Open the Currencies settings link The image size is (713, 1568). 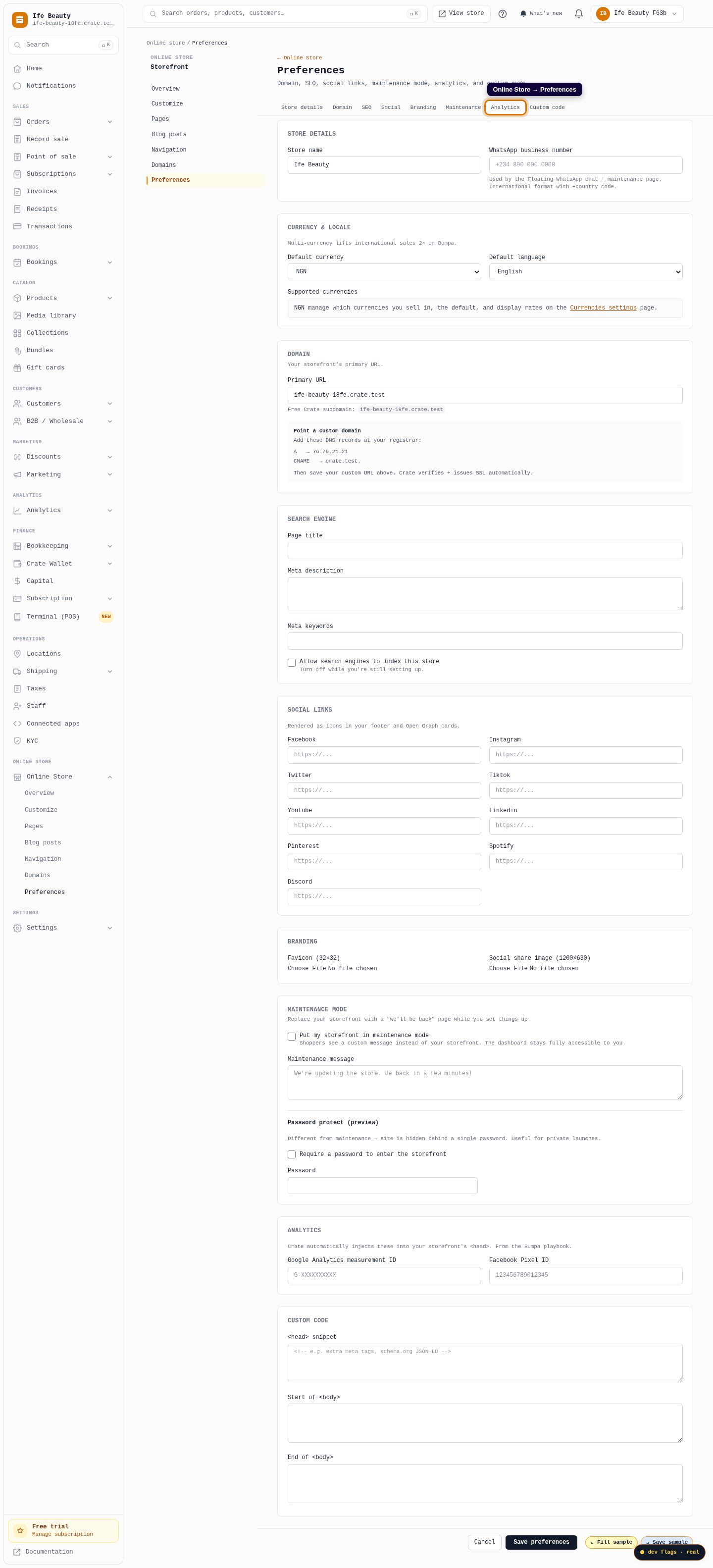(x=603, y=308)
